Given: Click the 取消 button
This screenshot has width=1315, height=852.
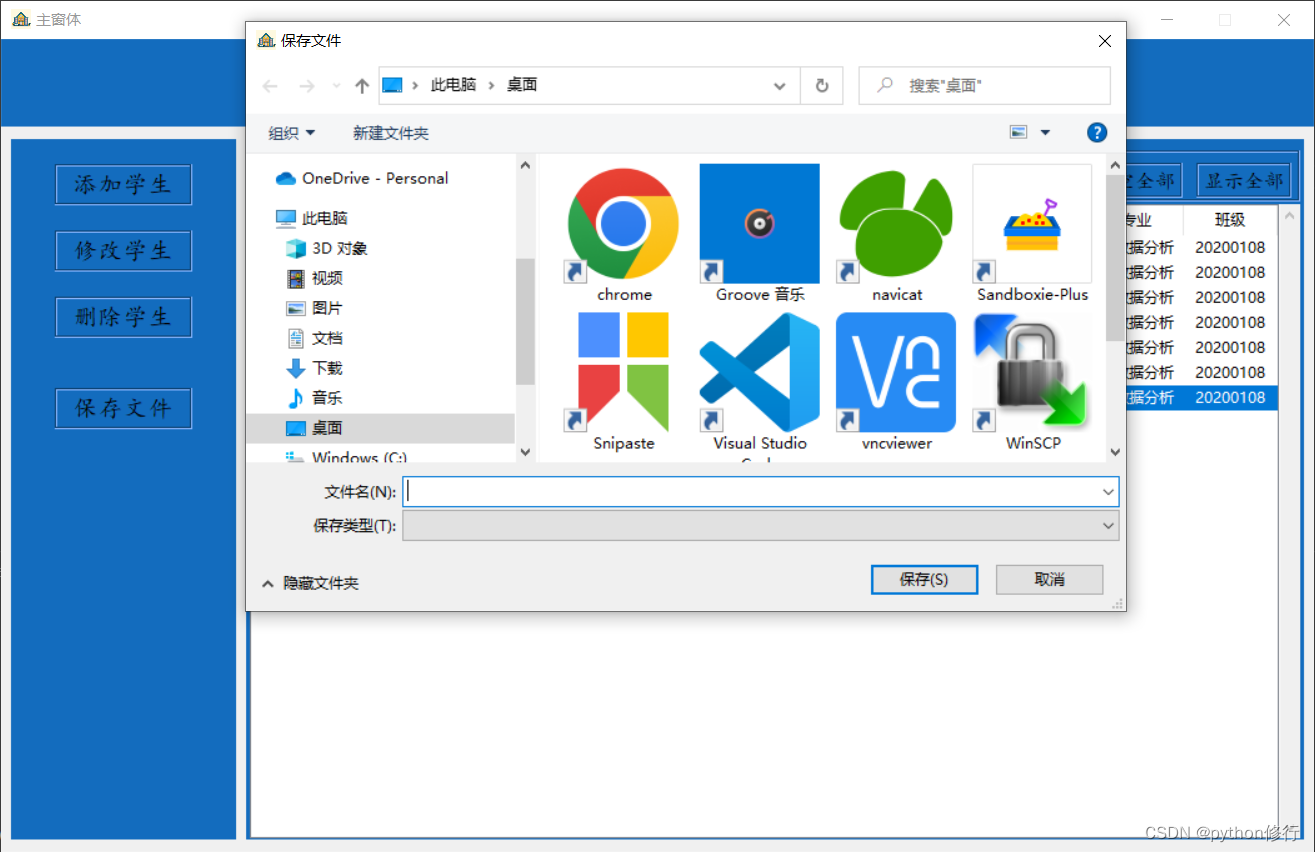Looking at the screenshot, I should tap(1050, 579).
